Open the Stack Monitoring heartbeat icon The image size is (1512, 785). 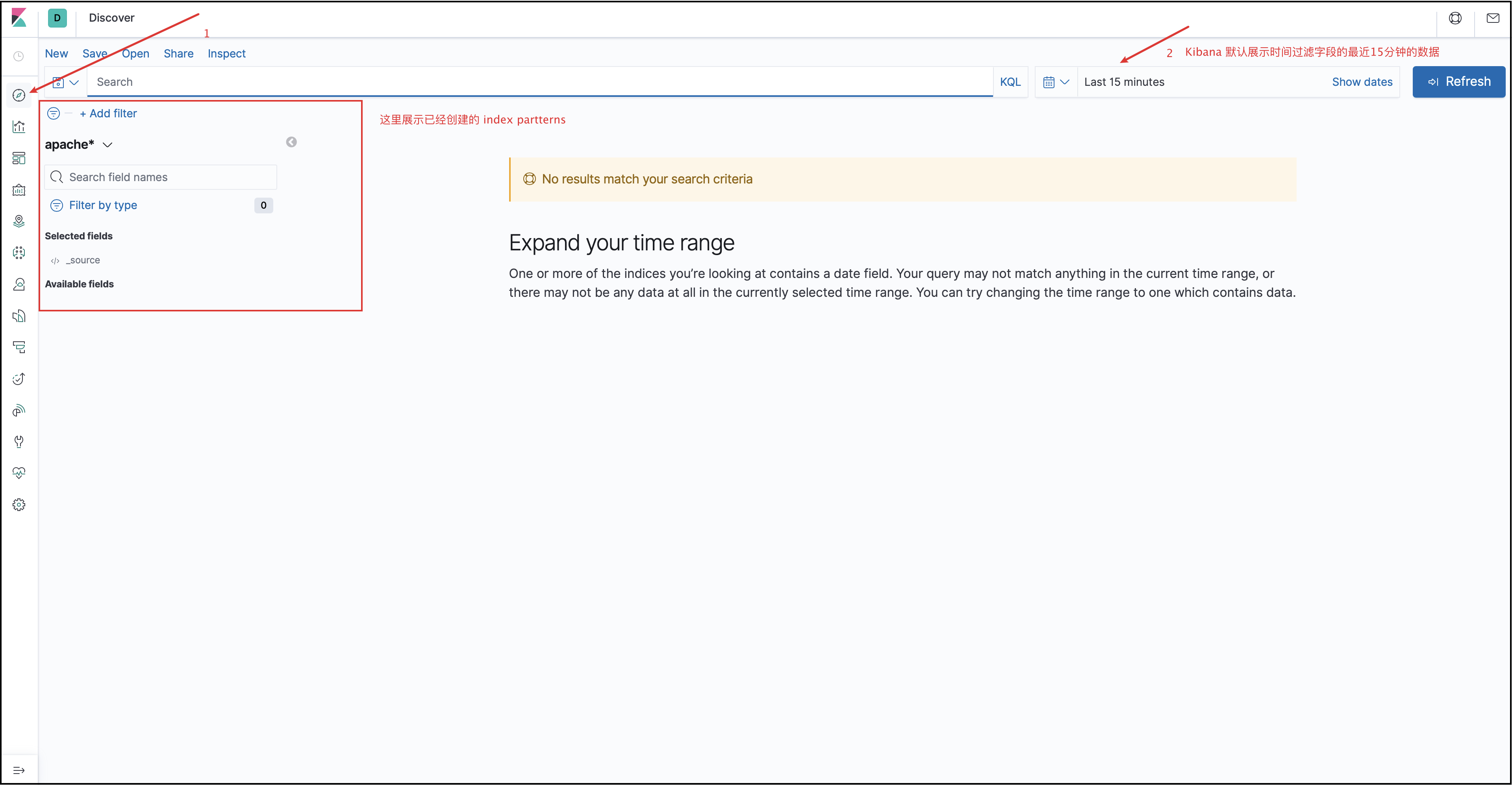(x=19, y=473)
